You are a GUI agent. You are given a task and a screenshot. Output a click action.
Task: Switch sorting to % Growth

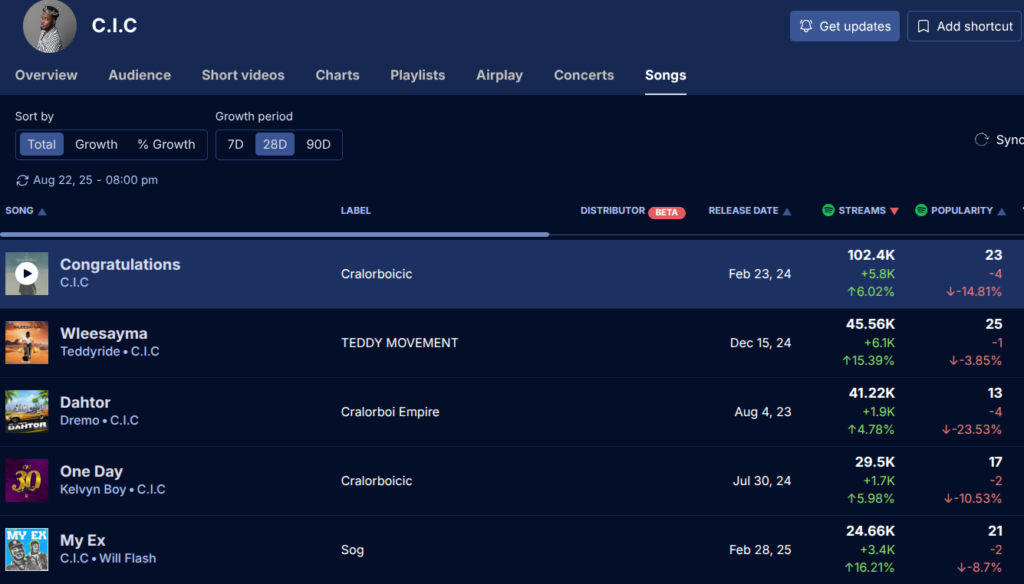click(x=166, y=144)
